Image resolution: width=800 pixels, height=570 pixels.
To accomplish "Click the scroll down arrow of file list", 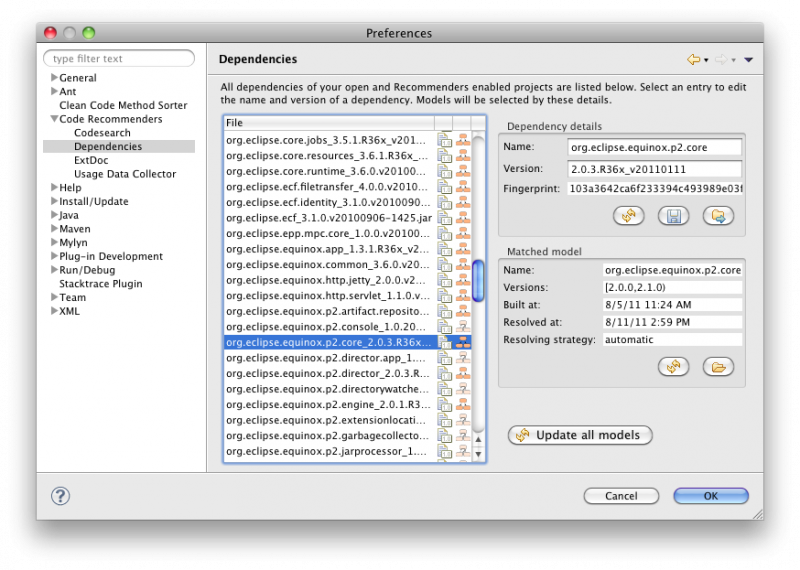I will [478, 454].
